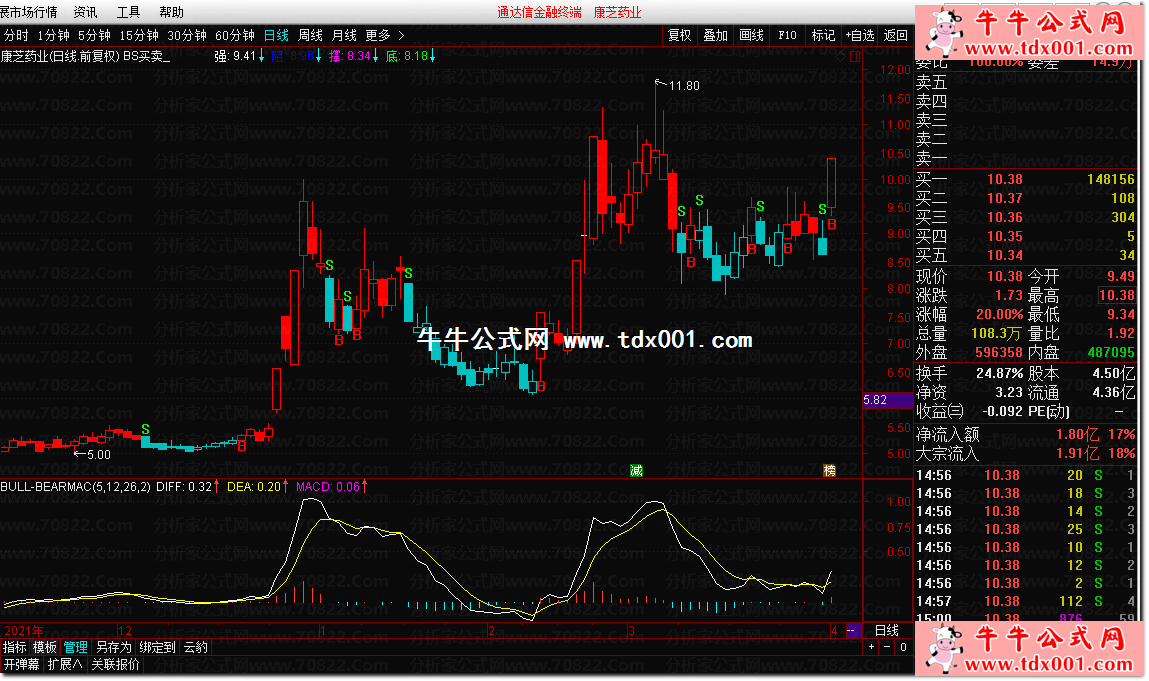
Task: Click the 5.00 low price label
Action: coord(99,454)
